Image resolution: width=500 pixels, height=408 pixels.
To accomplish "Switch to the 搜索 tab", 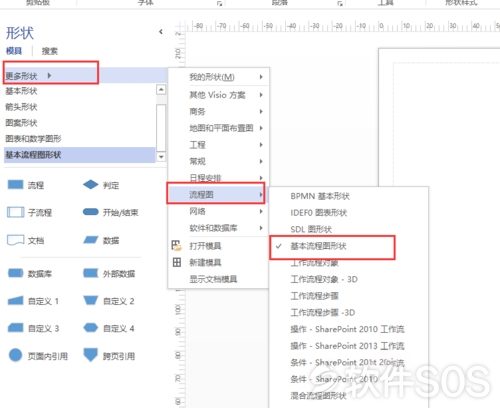I will pyautogui.click(x=50, y=51).
